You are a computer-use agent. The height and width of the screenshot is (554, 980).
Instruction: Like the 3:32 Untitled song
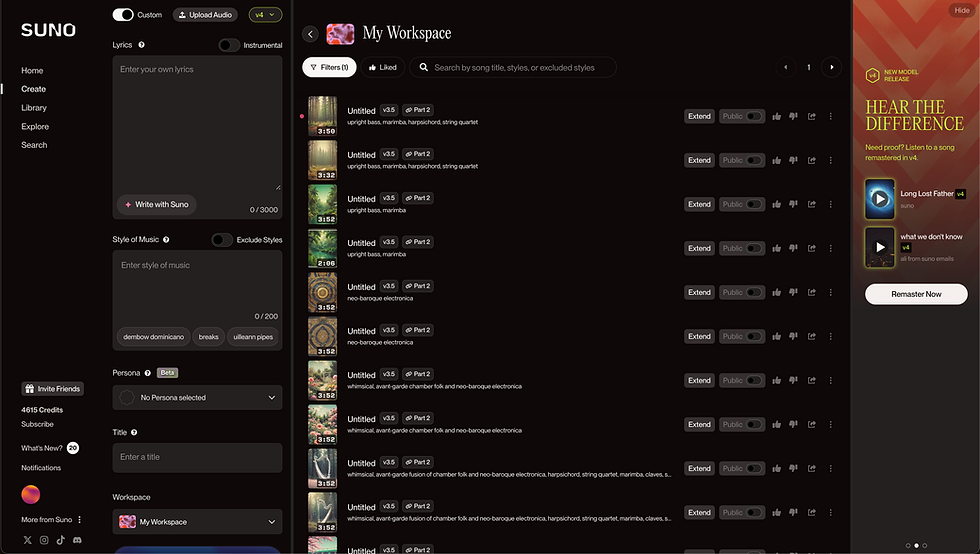776,161
